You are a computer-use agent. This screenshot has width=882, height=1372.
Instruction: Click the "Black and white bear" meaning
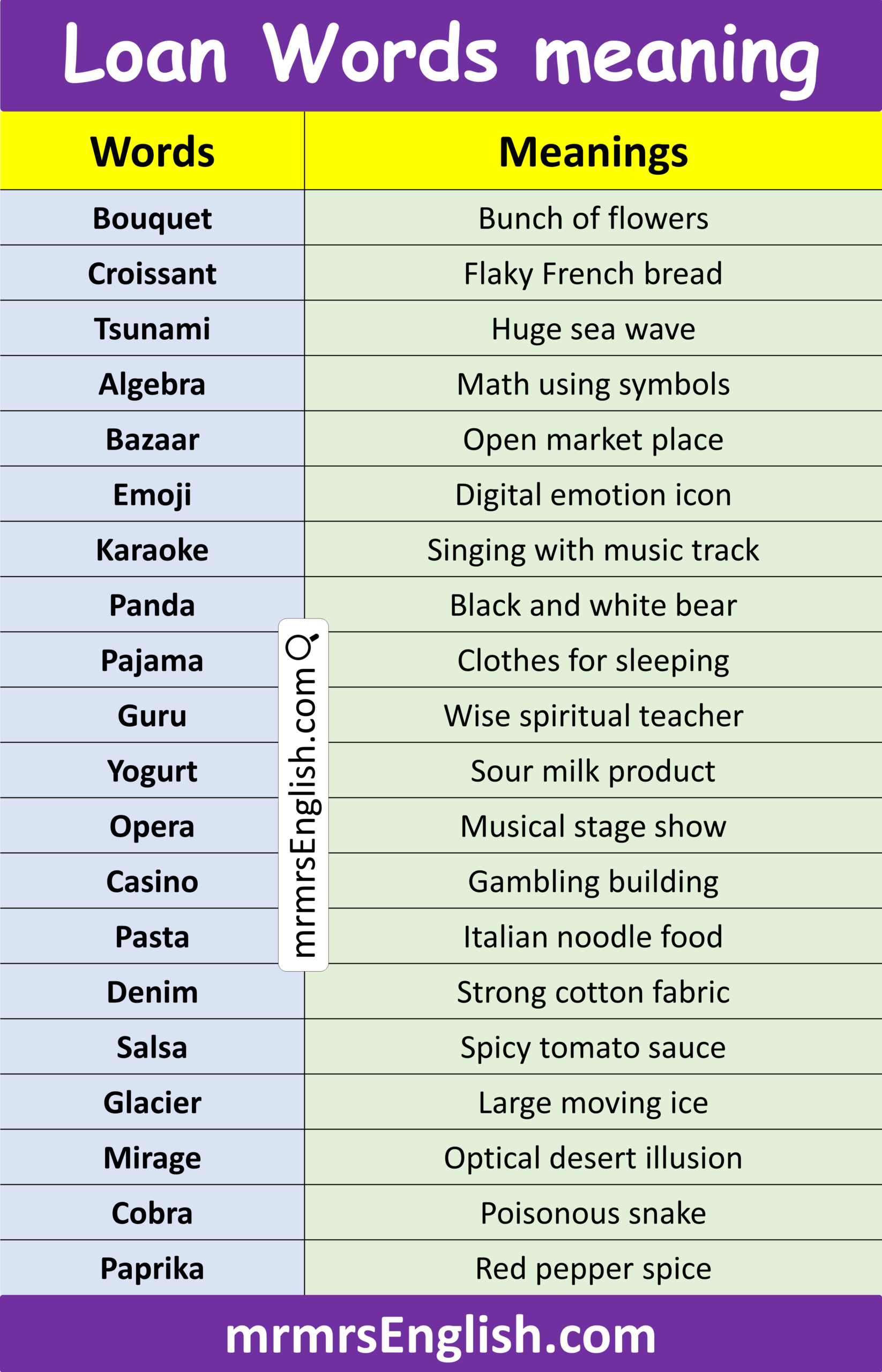coord(593,605)
